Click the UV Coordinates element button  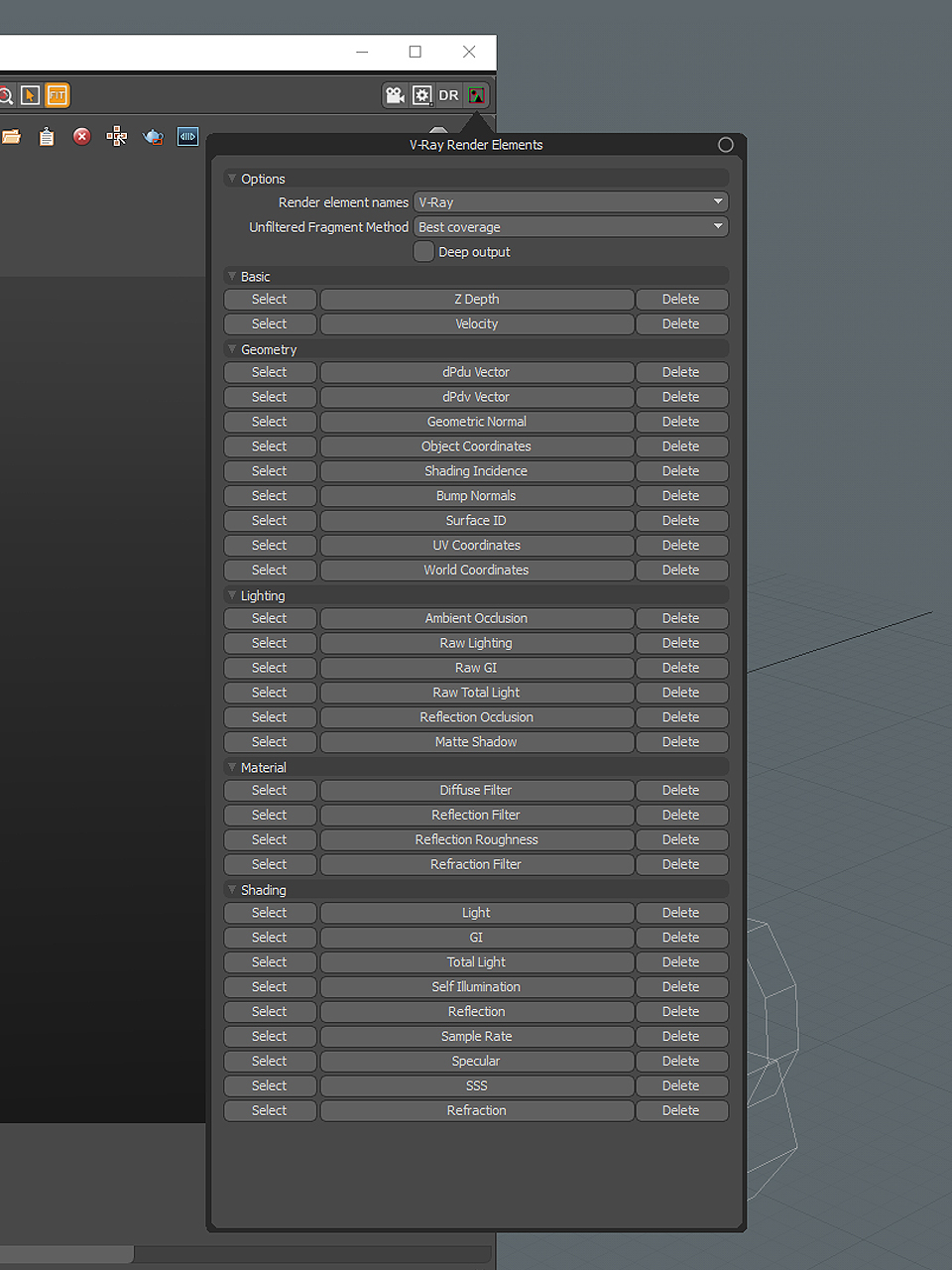477,546
